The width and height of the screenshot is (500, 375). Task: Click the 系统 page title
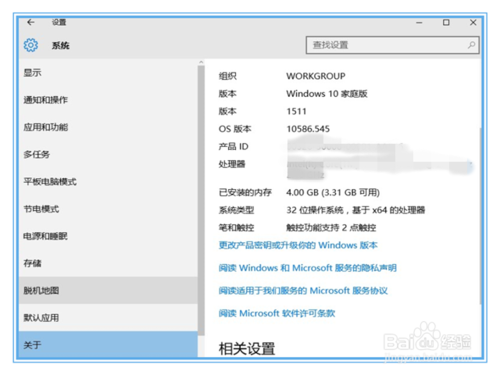[60, 45]
